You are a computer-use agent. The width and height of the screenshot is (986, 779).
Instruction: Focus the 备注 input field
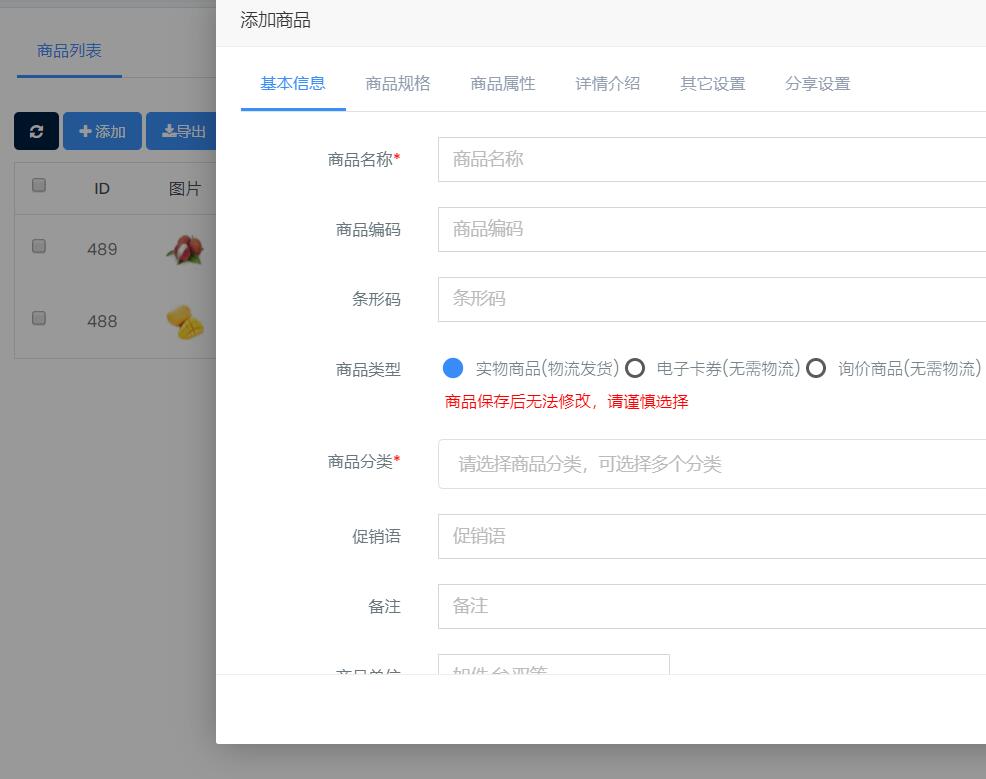click(x=712, y=606)
